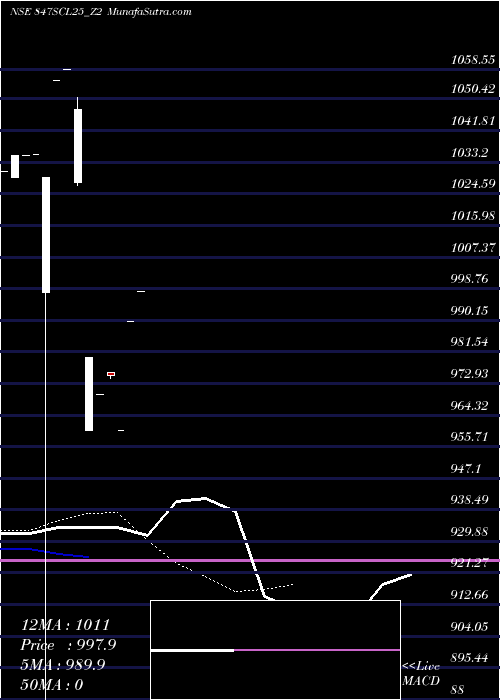Click the NSE 847SCL25_Z2 chart title
This screenshot has width=500, height=700.
56,12
